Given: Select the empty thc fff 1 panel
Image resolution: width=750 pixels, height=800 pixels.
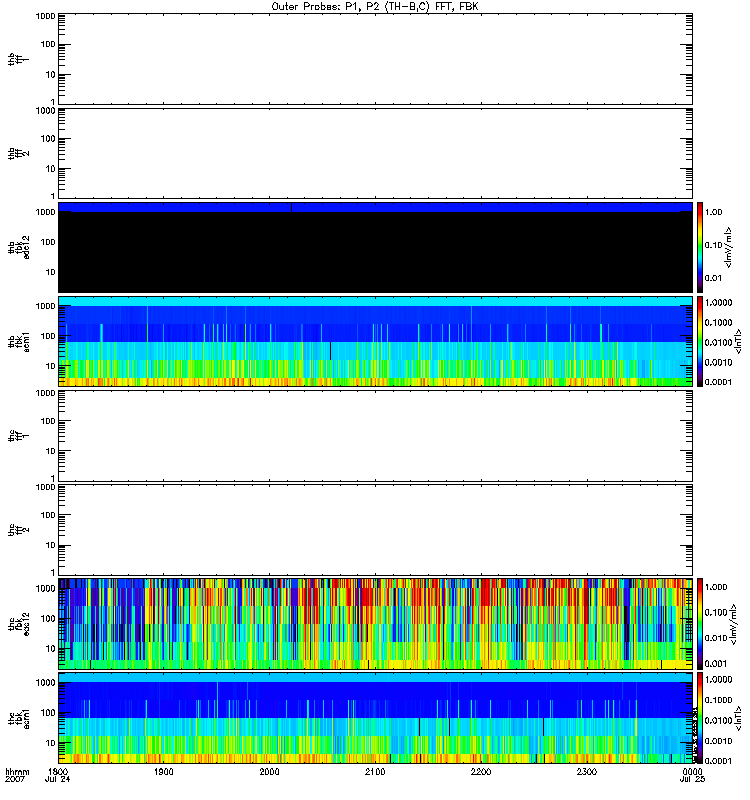Looking at the screenshot, I should point(375,435).
